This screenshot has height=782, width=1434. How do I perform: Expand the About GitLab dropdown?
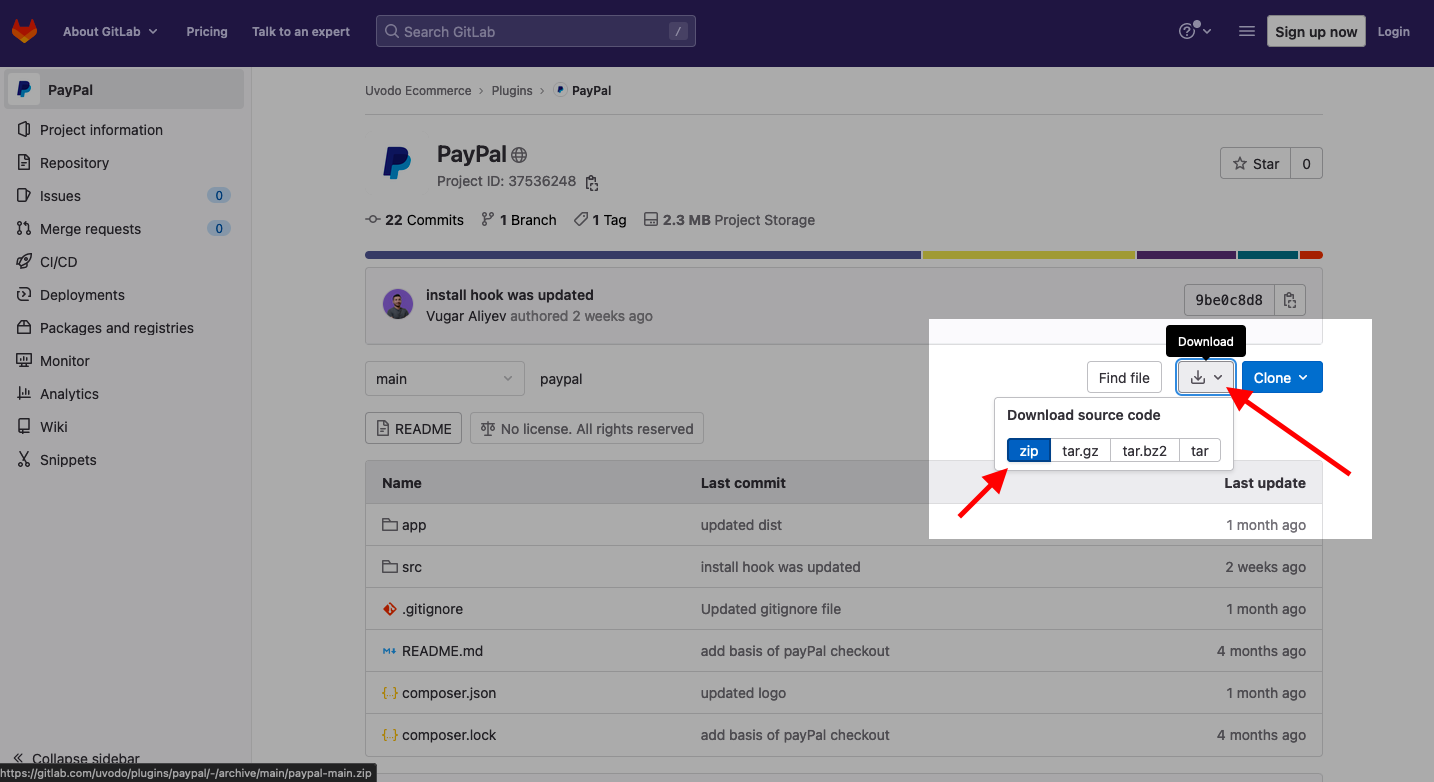click(110, 32)
